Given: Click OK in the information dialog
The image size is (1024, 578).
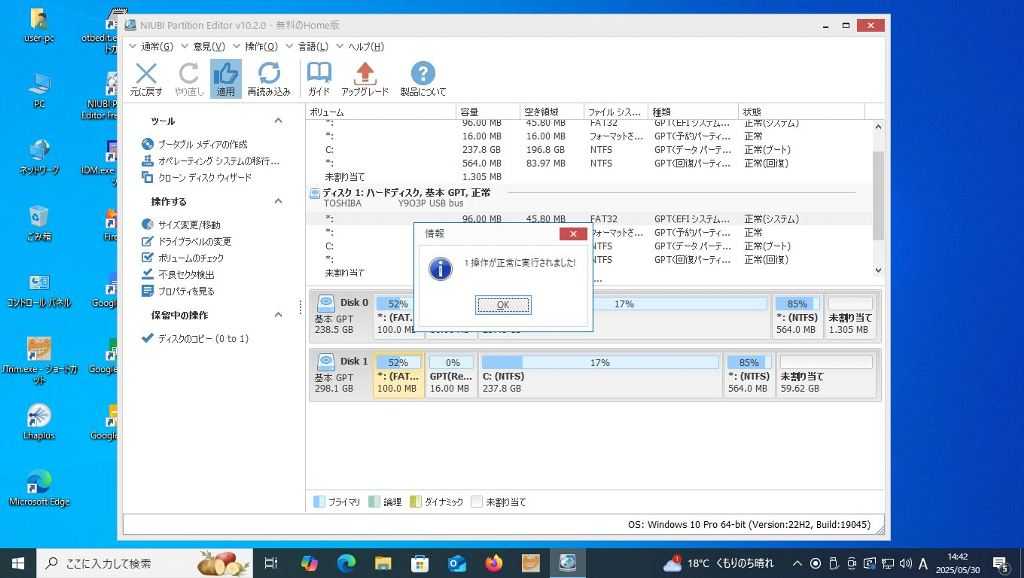Looking at the screenshot, I should [503, 305].
